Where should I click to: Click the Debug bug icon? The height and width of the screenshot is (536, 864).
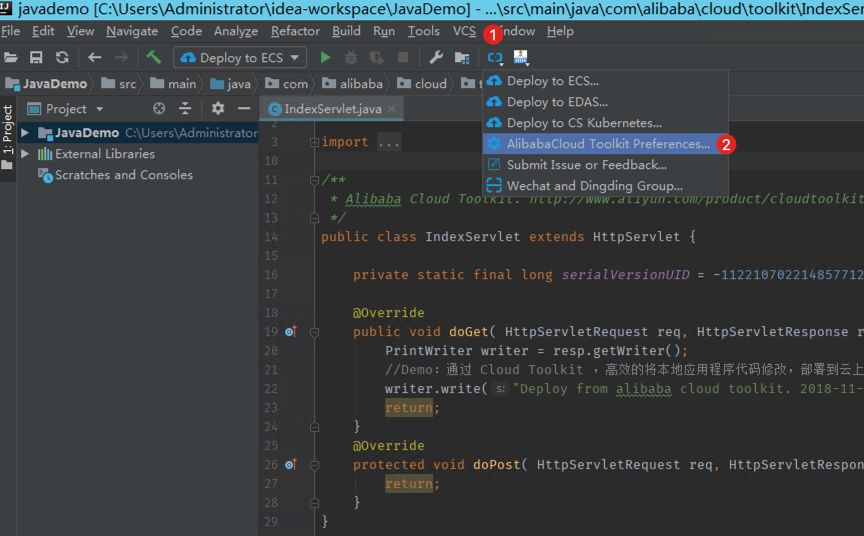click(x=351, y=57)
